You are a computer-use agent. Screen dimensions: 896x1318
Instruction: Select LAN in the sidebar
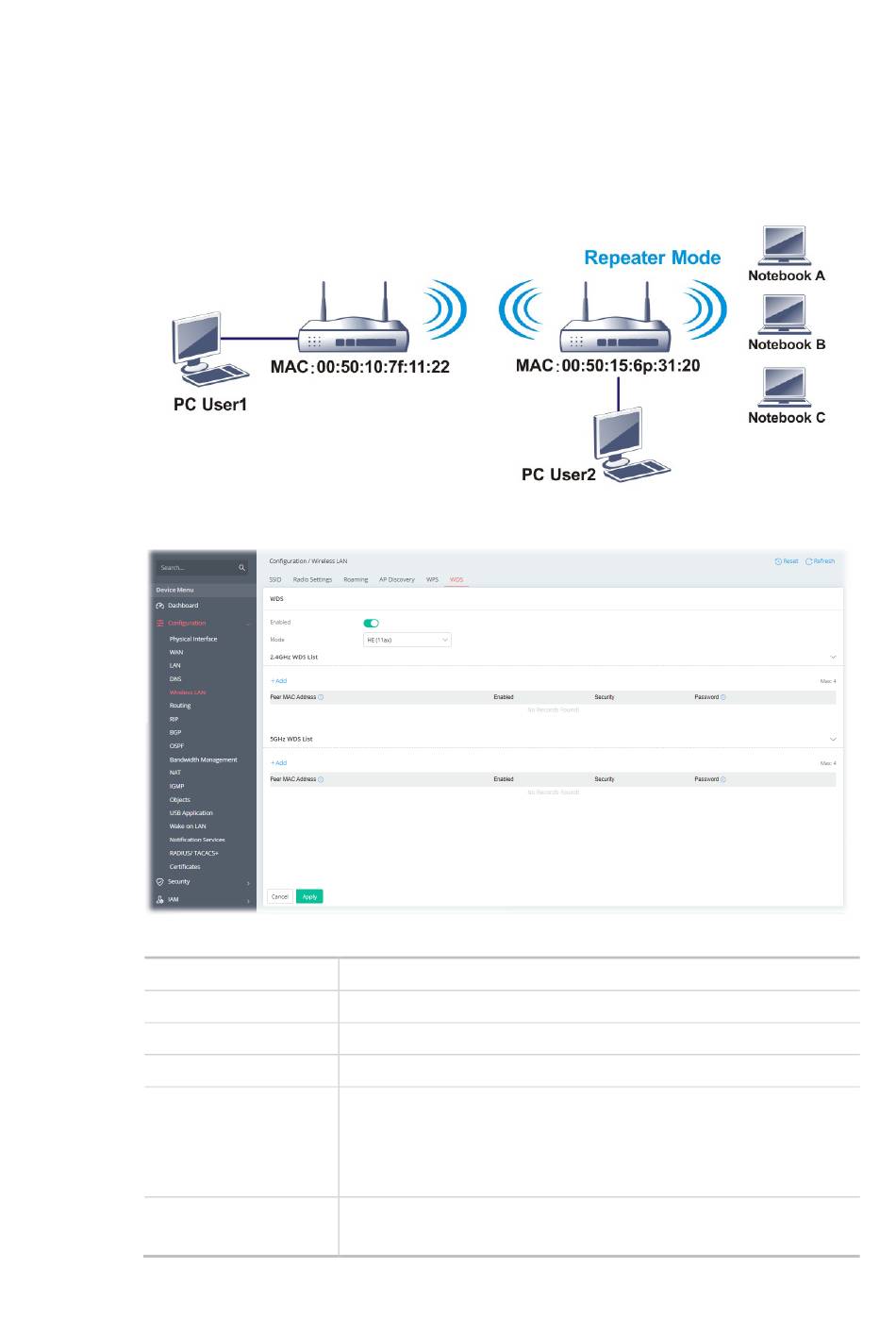click(175, 666)
